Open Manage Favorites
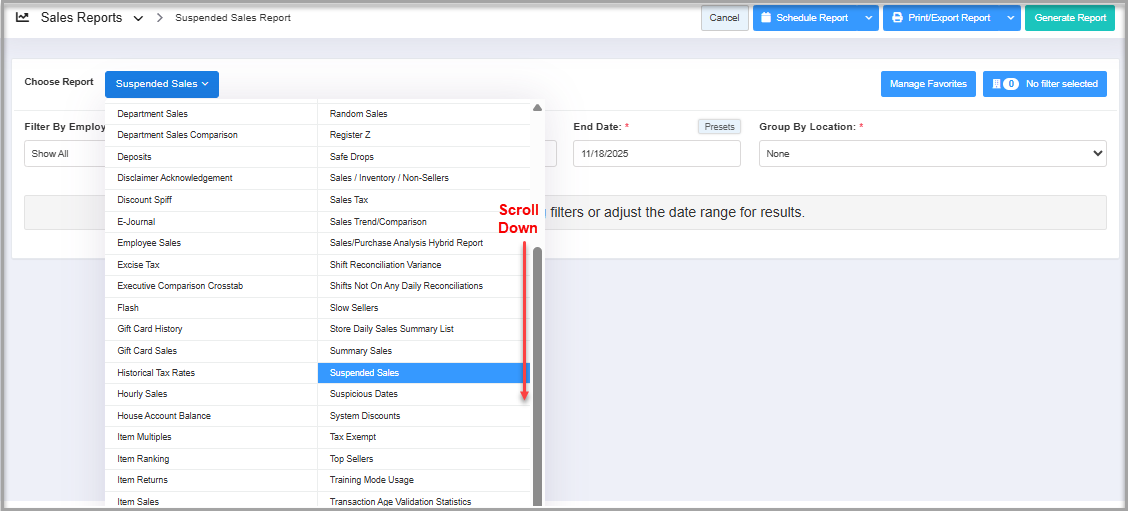Viewport: 1128px width, 511px height. click(x=927, y=84)
